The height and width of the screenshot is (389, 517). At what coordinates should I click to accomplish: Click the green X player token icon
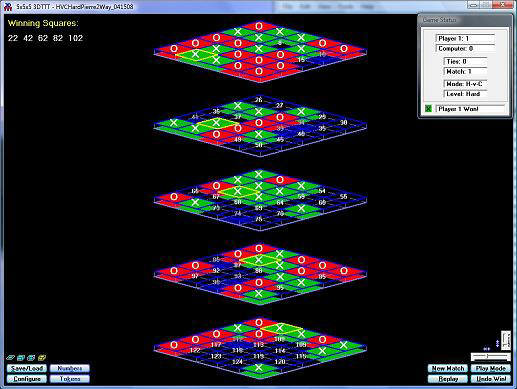click(x=428, y=109)
